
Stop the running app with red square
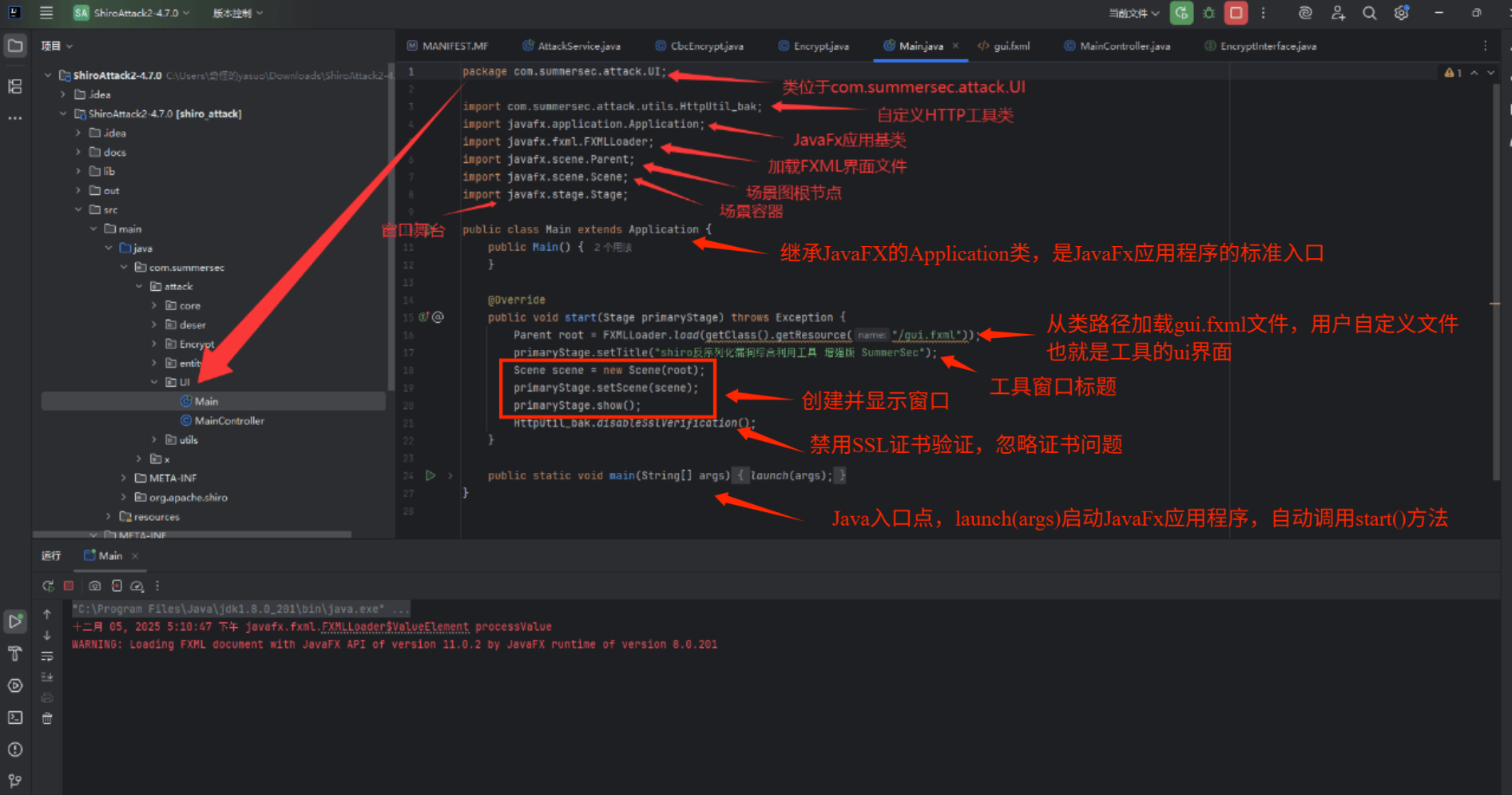click(x=1236, y=13)
